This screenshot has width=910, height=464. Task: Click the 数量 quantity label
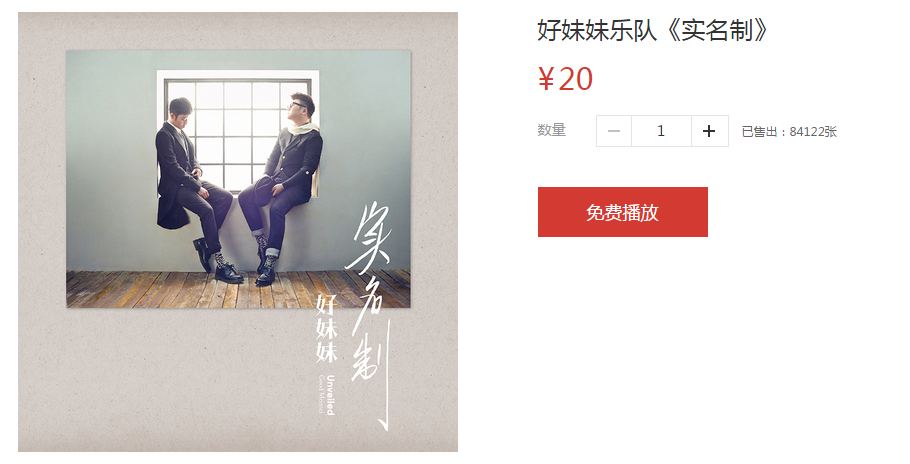point(551,130)
